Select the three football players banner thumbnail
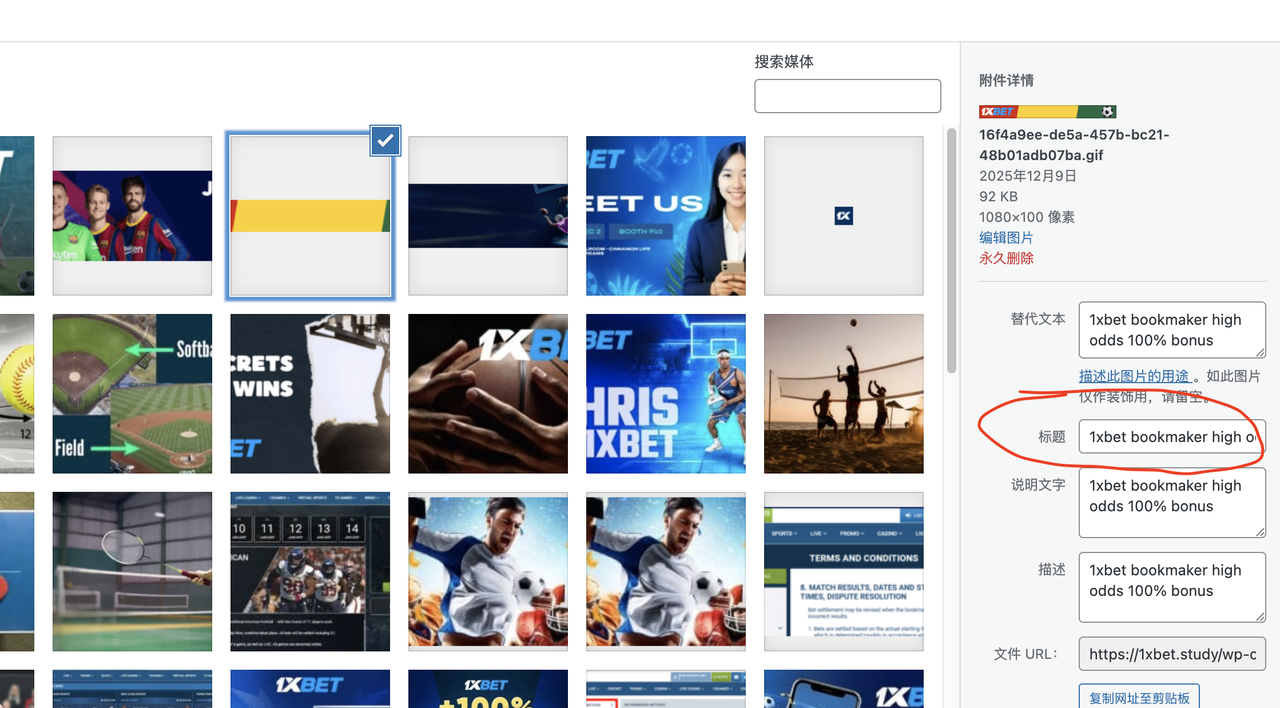This screenshot has height=708, width=1280. point(132,216)
